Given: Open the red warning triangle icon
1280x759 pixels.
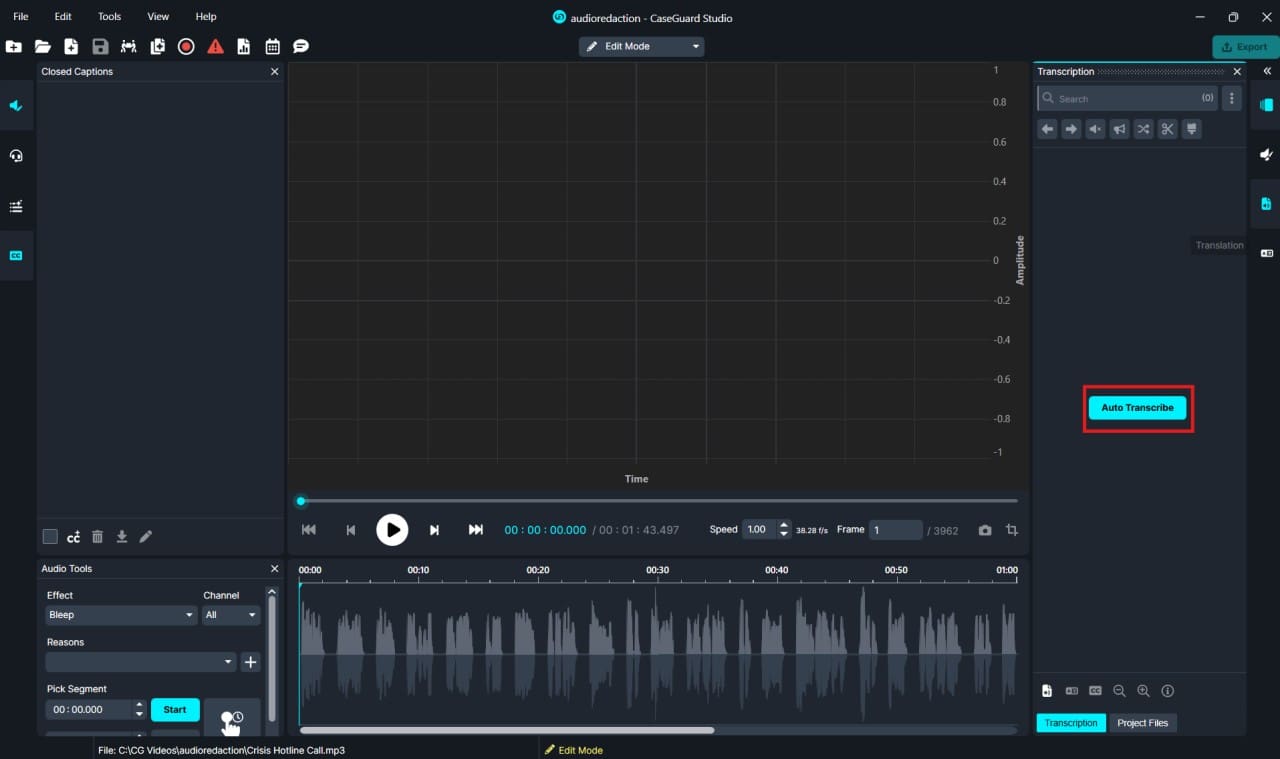Looking at the screenshot, I should [215, 46].
